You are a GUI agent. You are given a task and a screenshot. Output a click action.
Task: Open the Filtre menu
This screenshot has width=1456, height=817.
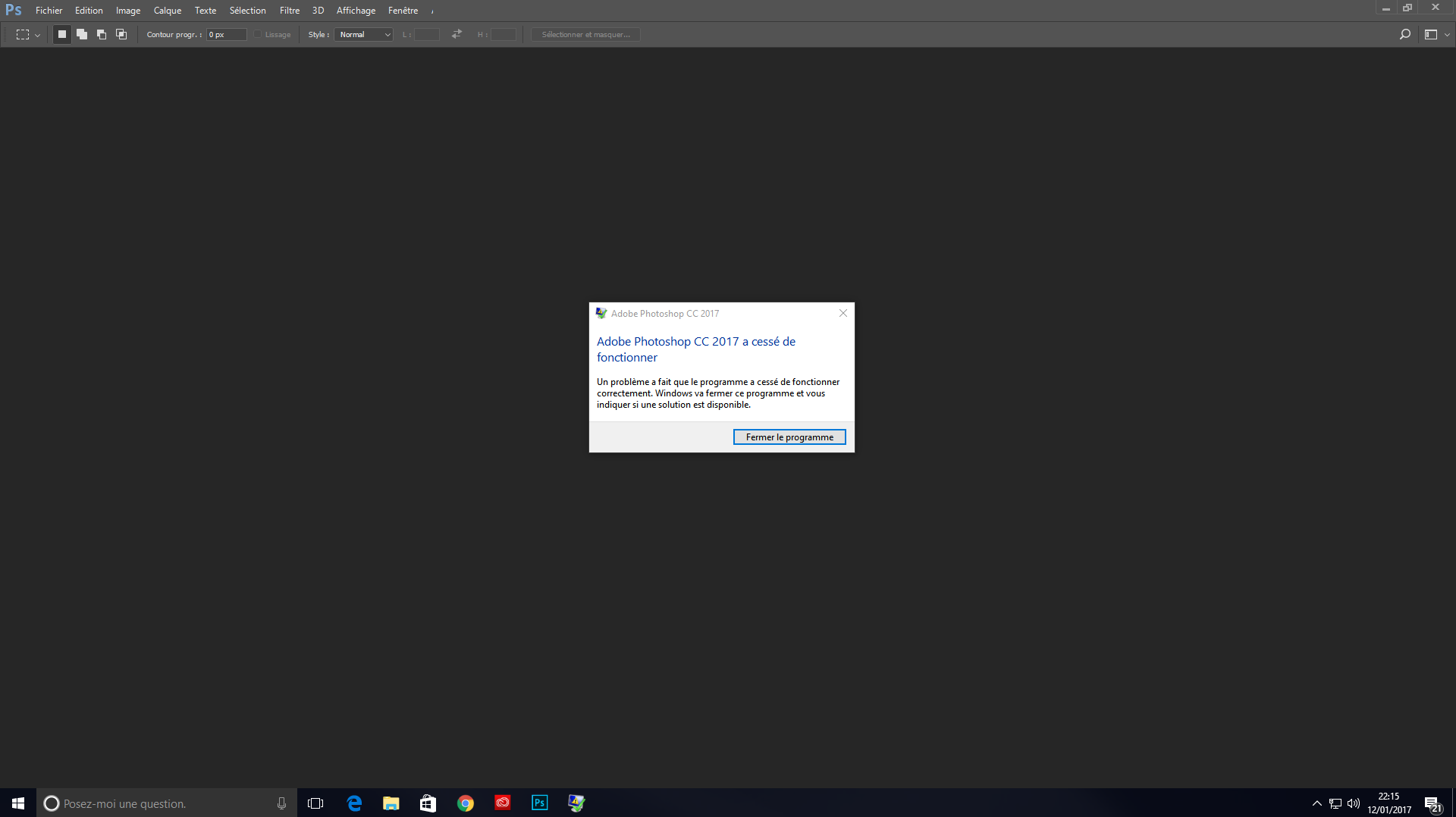click(289, 10)
